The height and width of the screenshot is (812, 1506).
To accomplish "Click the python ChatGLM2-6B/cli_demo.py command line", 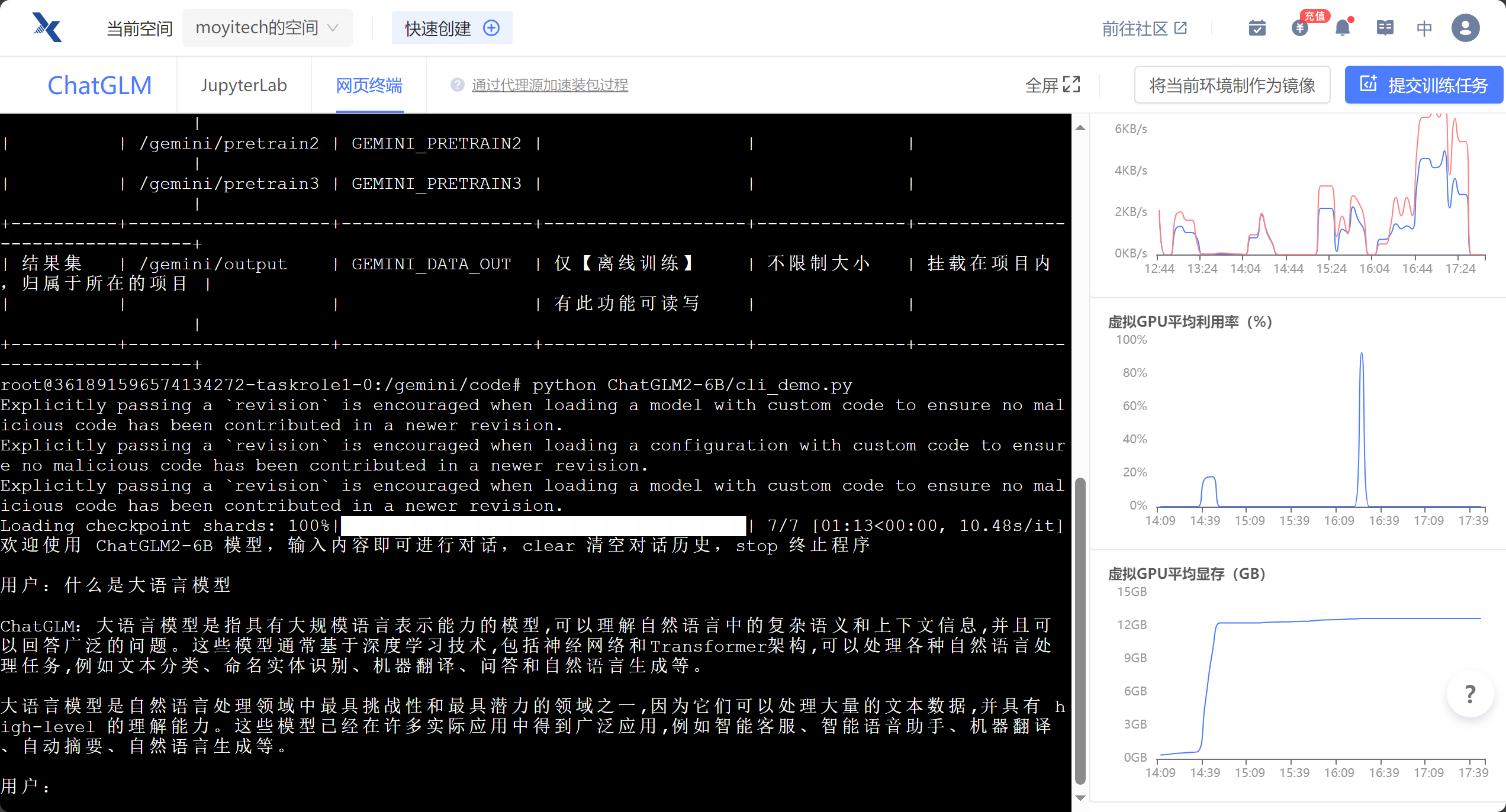I will 692,385.
